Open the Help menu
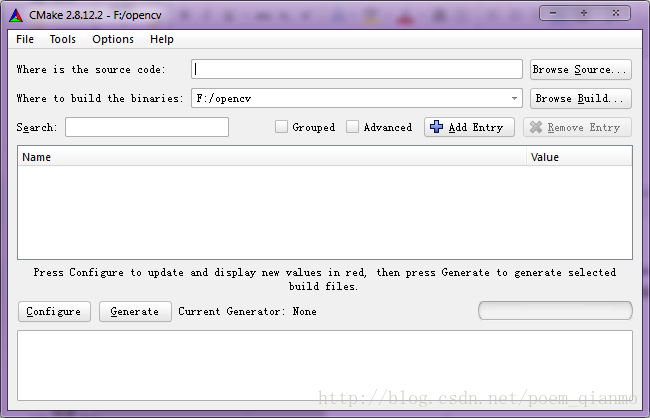 click(x=162, y=39)
